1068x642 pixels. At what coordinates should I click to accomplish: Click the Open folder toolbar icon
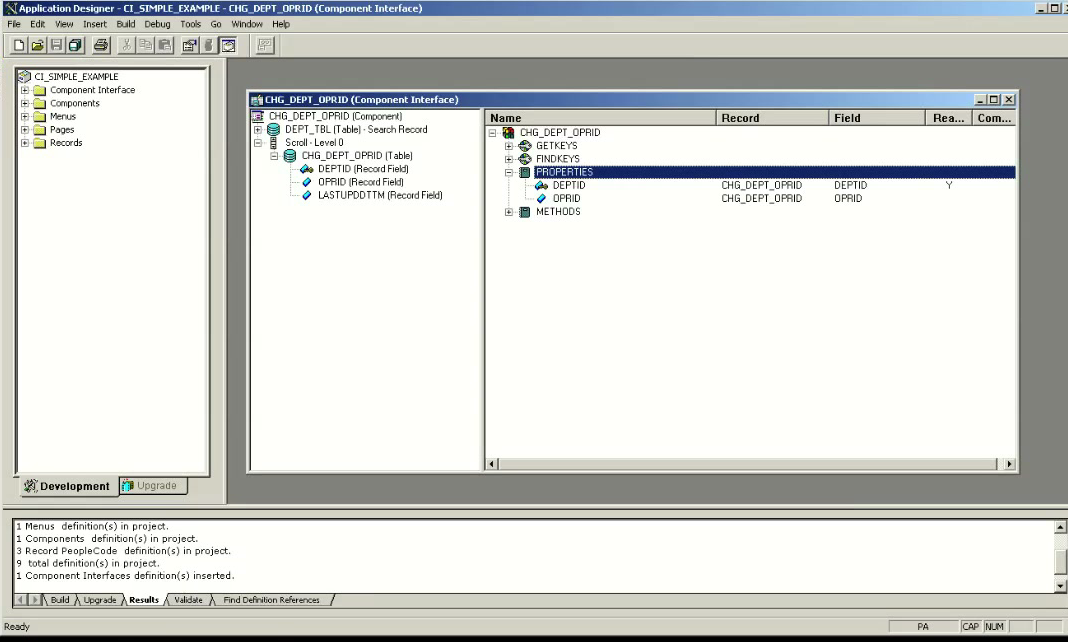click(x=37, y=46)
